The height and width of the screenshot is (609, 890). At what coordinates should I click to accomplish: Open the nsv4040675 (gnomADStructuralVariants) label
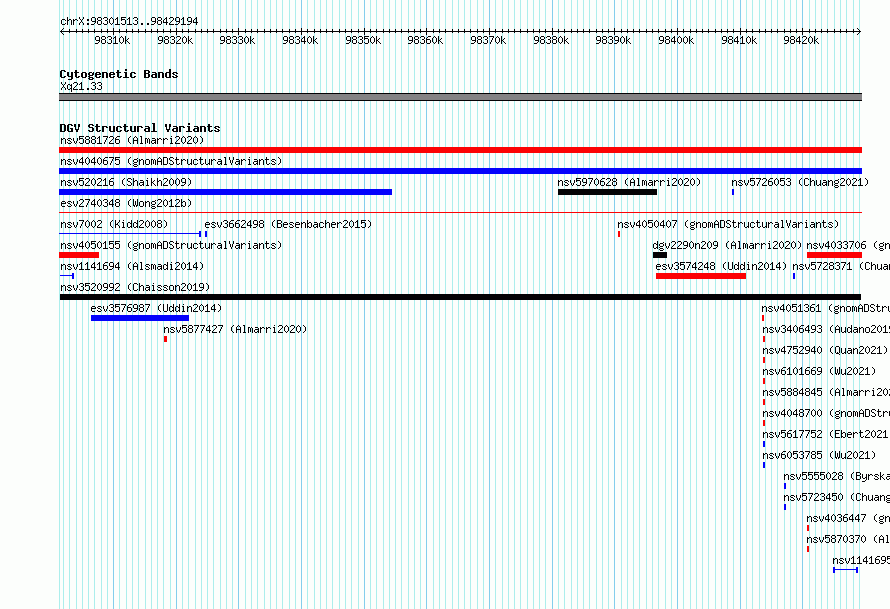(x=171, y=161)
